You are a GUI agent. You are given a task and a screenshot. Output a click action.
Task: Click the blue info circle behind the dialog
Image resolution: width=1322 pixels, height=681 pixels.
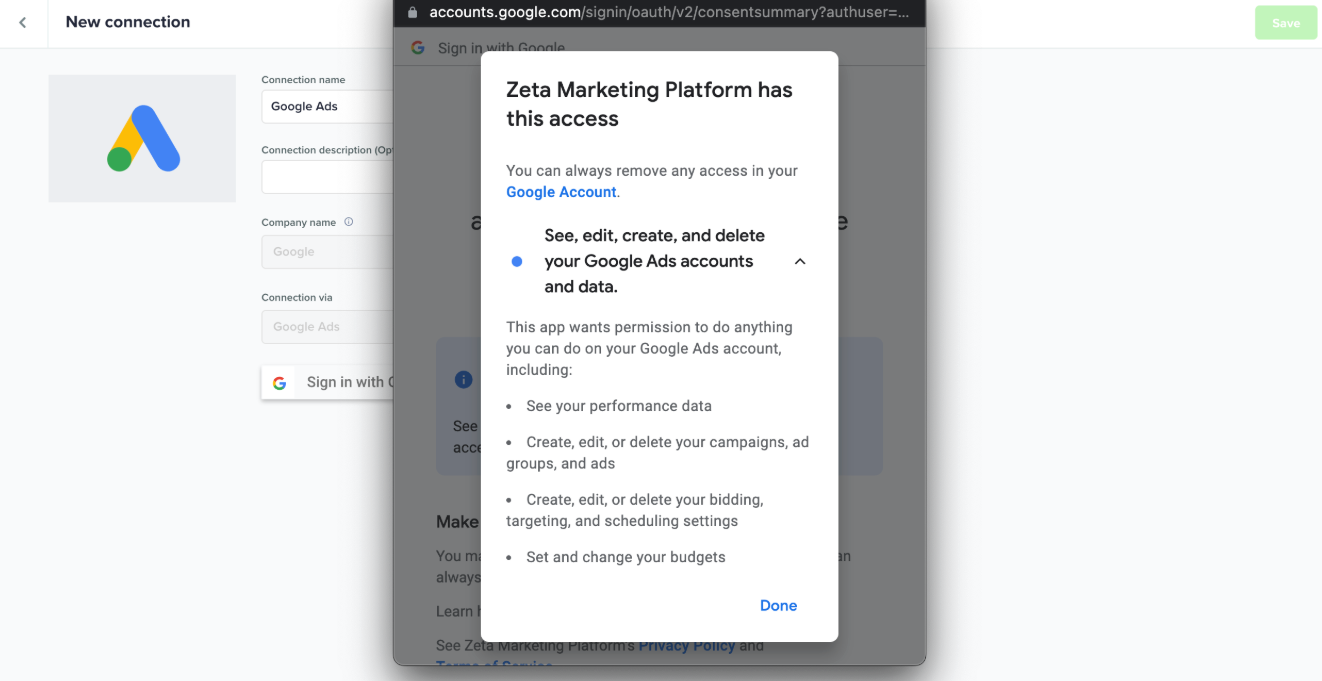pos(463,379)
